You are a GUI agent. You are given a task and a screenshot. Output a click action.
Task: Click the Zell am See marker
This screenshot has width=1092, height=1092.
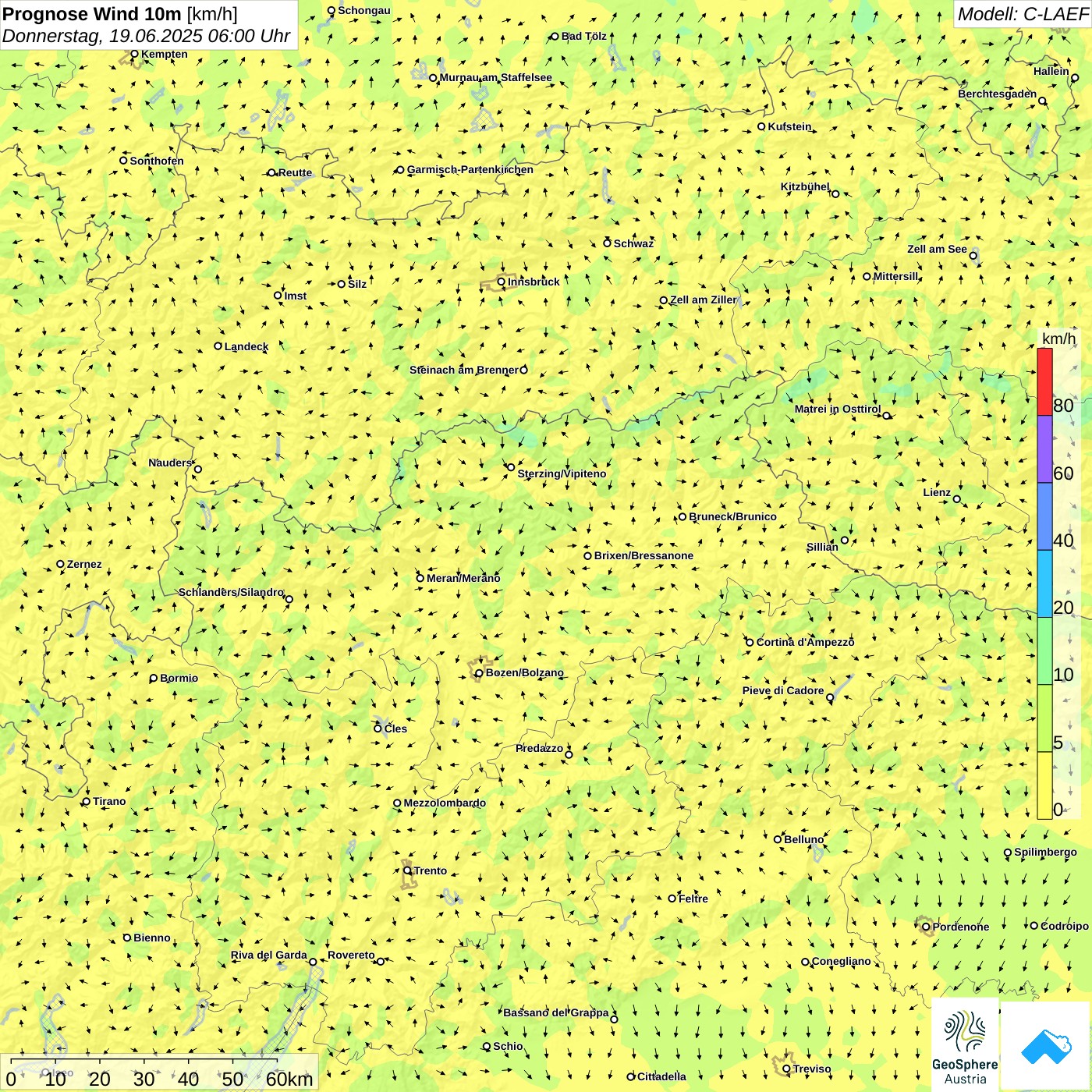973,256
